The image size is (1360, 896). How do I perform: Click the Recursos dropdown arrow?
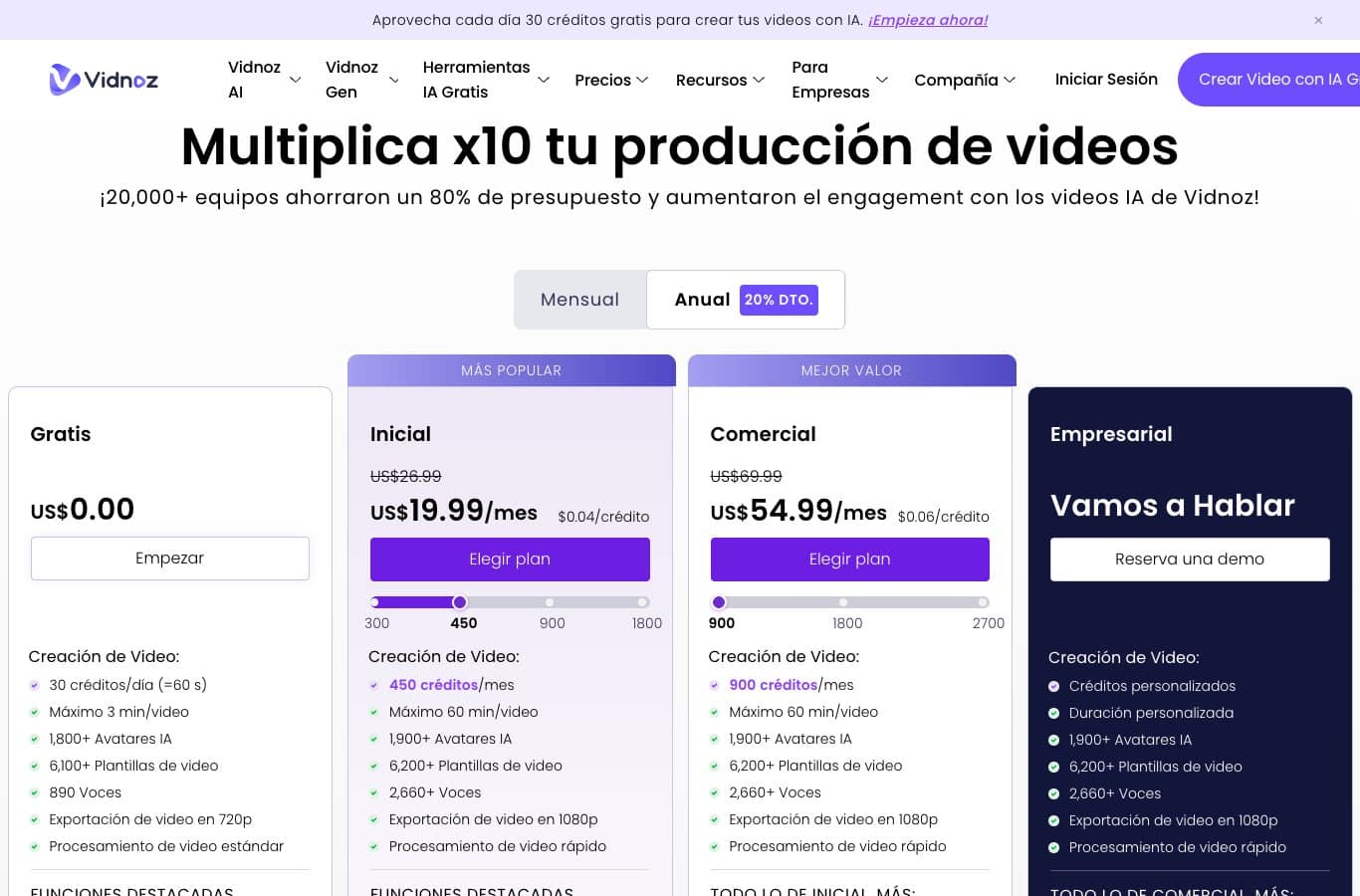(x=759, y=80)
